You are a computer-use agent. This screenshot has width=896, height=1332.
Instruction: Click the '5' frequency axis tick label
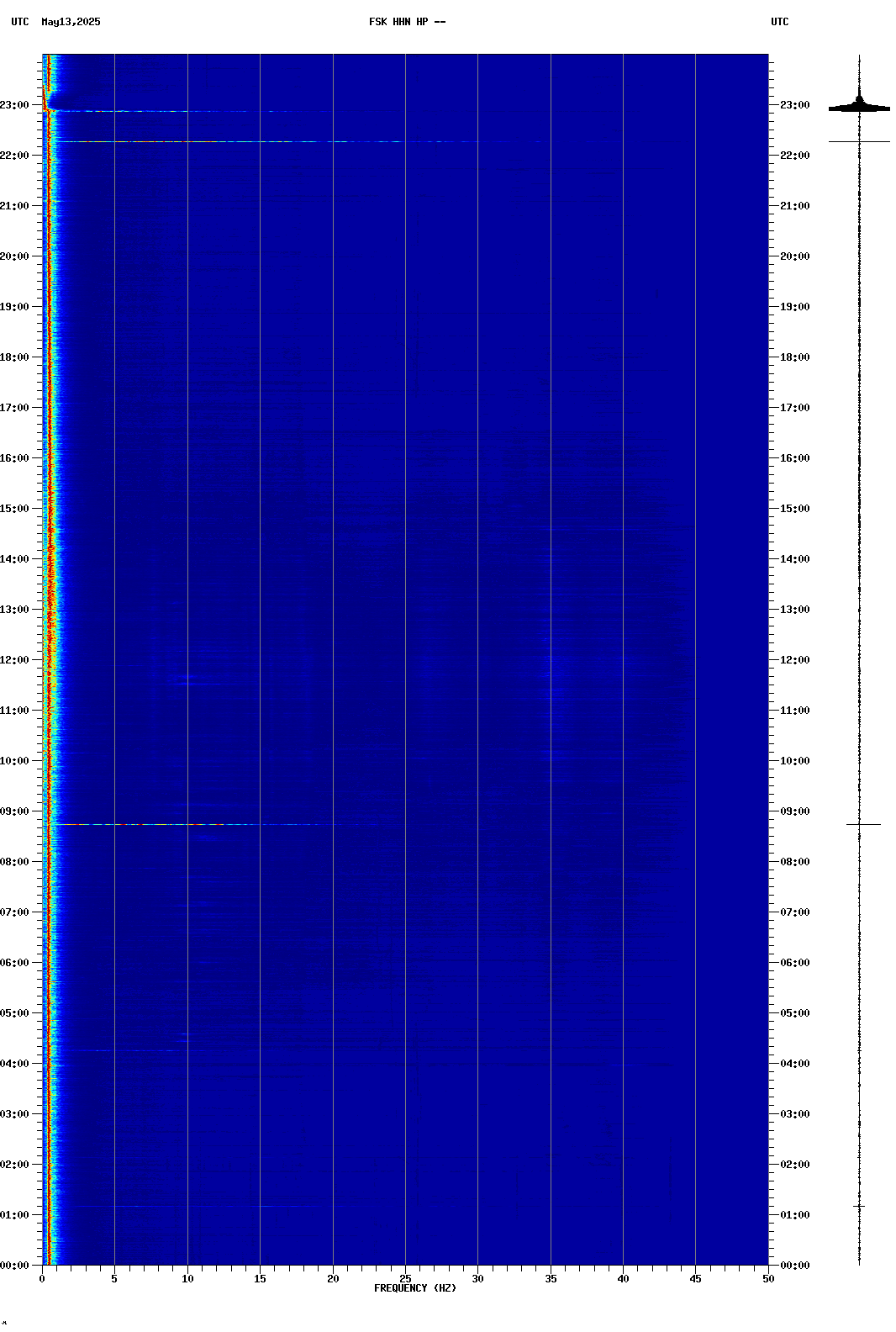coord(114,1279)
